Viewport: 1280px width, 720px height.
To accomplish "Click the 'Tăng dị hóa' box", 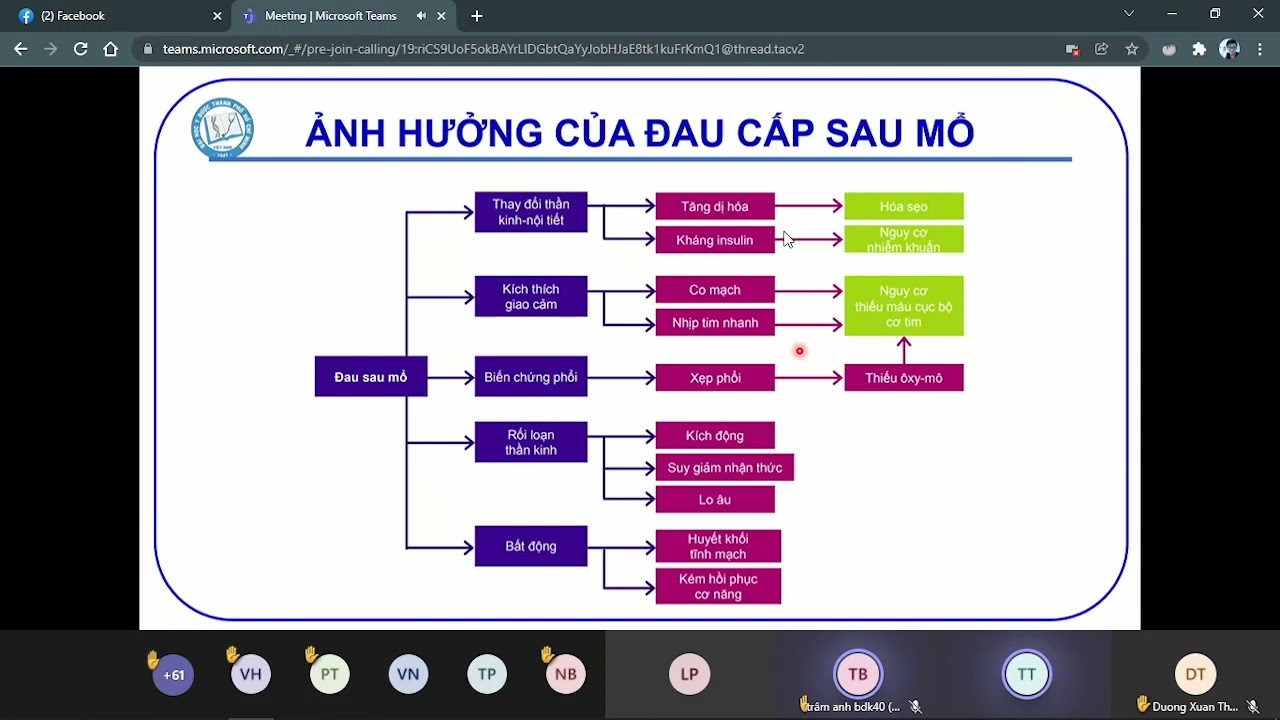I will [x=715, y=207].
